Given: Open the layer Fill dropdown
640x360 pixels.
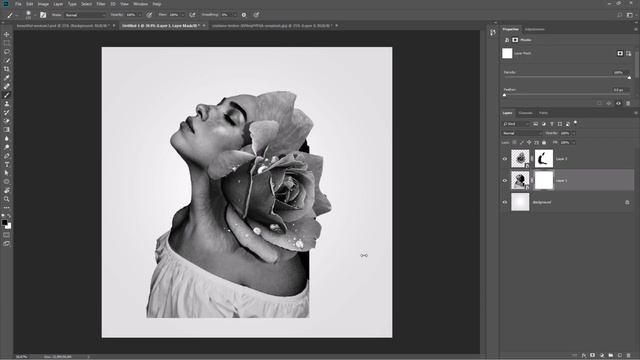Looking at the screenshot, I should pos(573,142).
